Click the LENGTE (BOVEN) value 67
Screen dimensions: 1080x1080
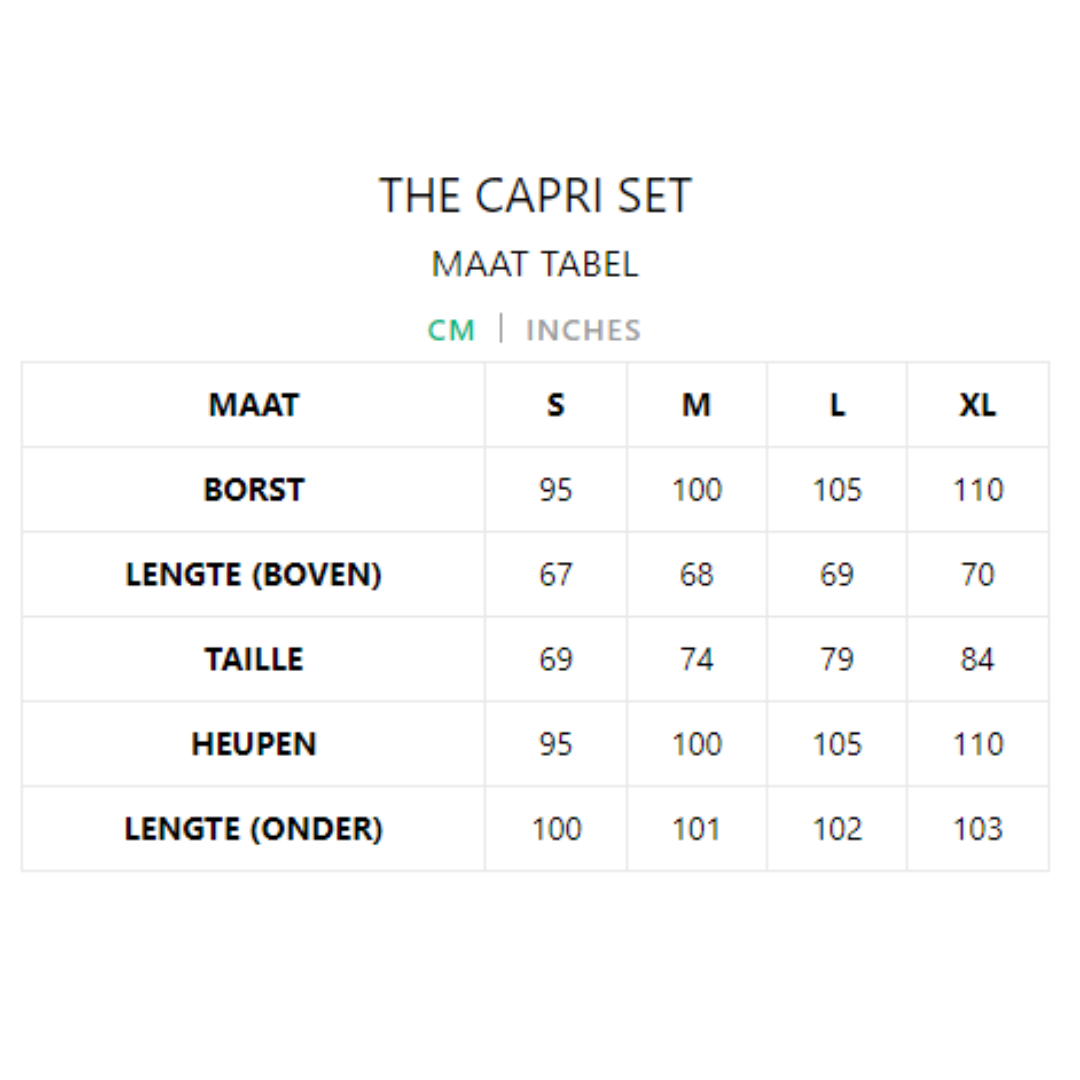point(556,575)
